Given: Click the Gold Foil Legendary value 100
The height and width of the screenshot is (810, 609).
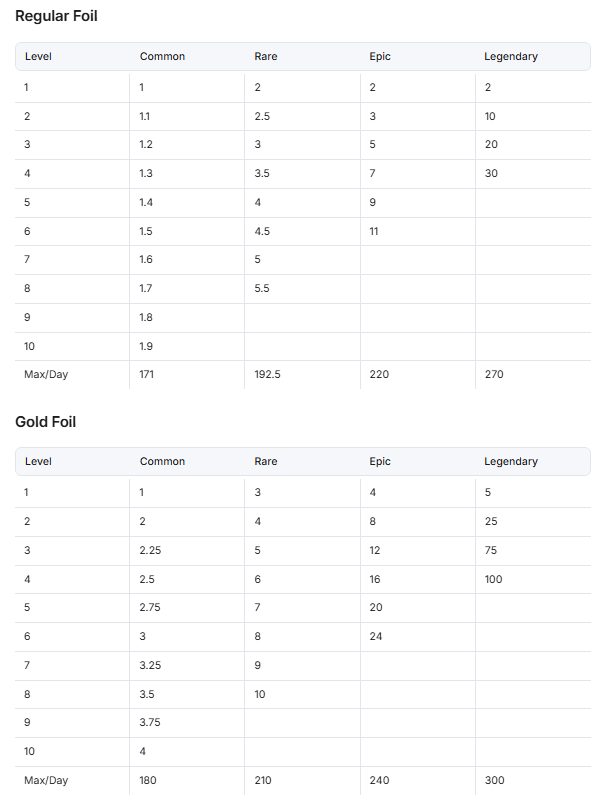Looking at the screenshot, I should [493, 579].
